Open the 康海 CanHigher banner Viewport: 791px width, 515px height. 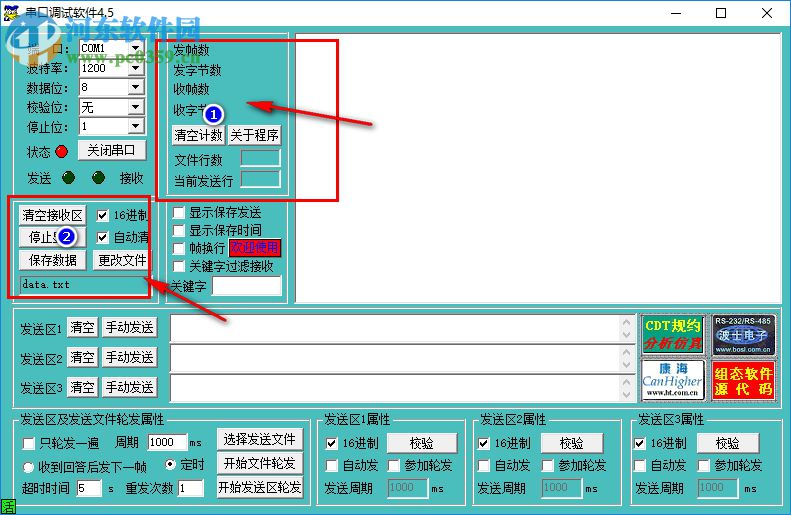click(673, 380)
